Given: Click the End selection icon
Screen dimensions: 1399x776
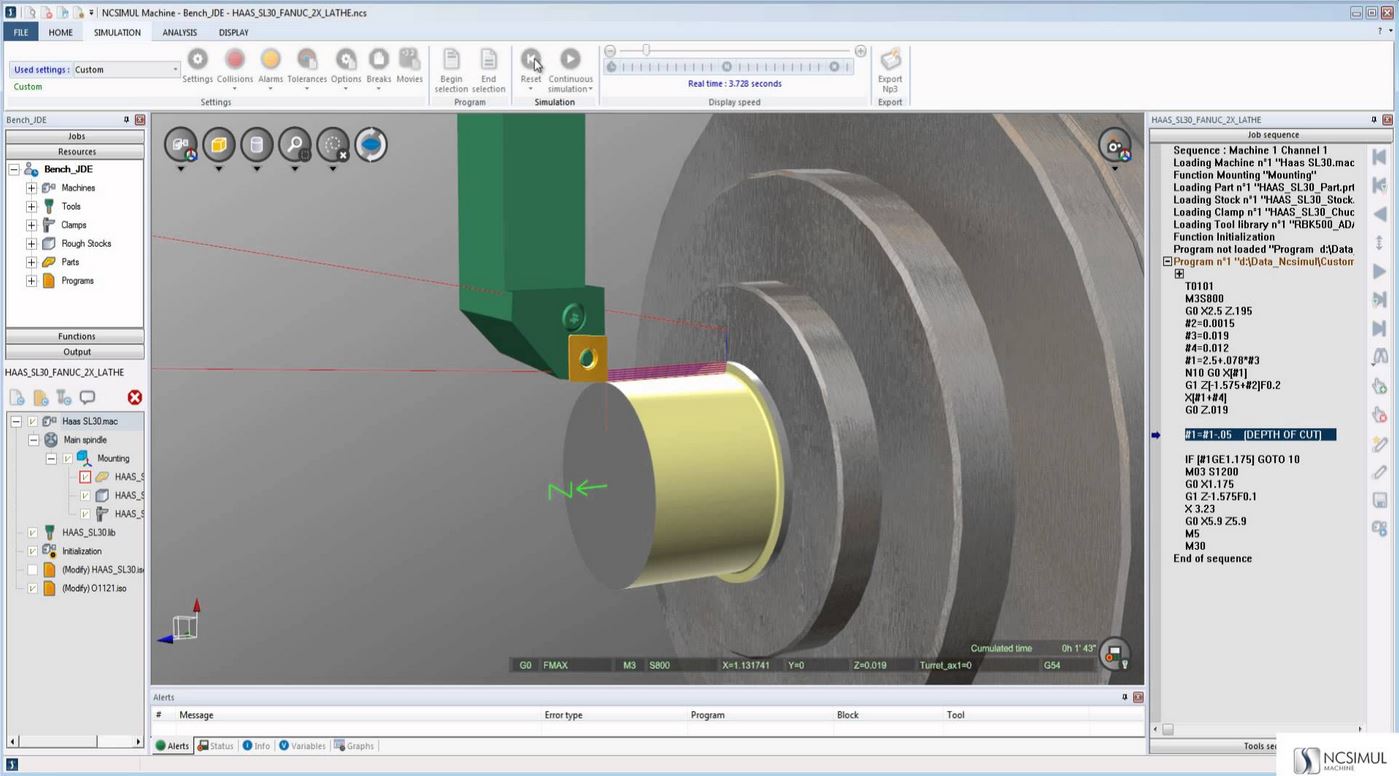Looking at the screenshot, I should point(488,60).
